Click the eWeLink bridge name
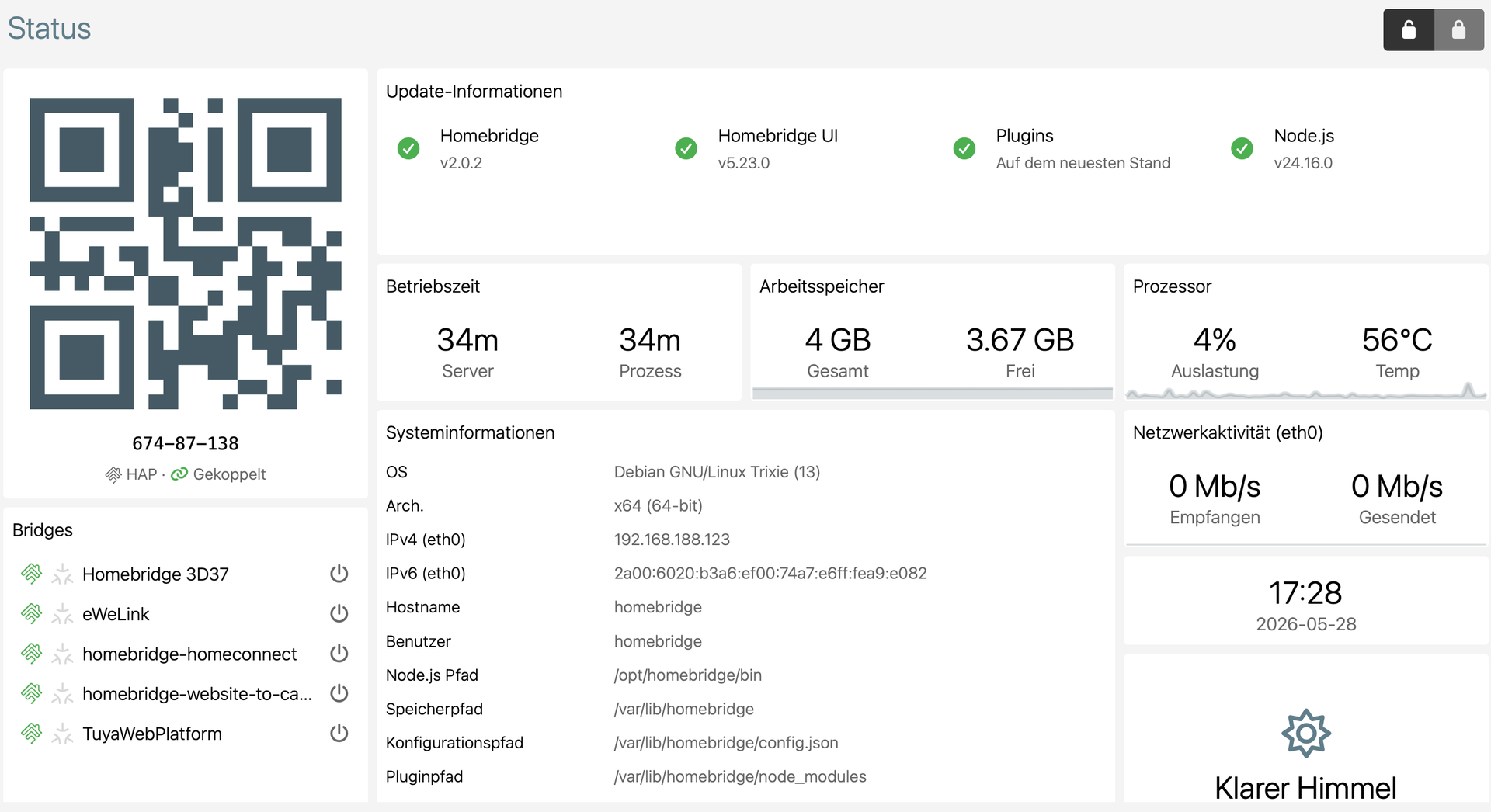This screenshot has width=1491, height=812. pos(116,614)
